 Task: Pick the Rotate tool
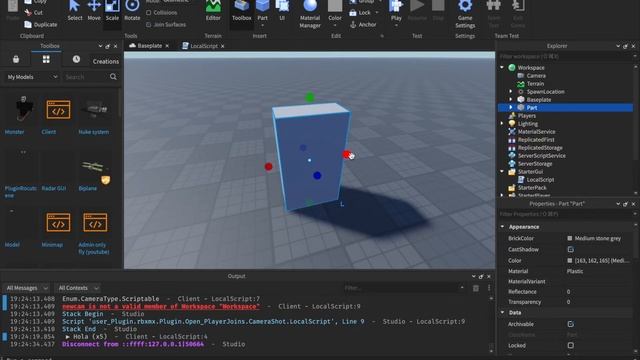tap(132, 11)
